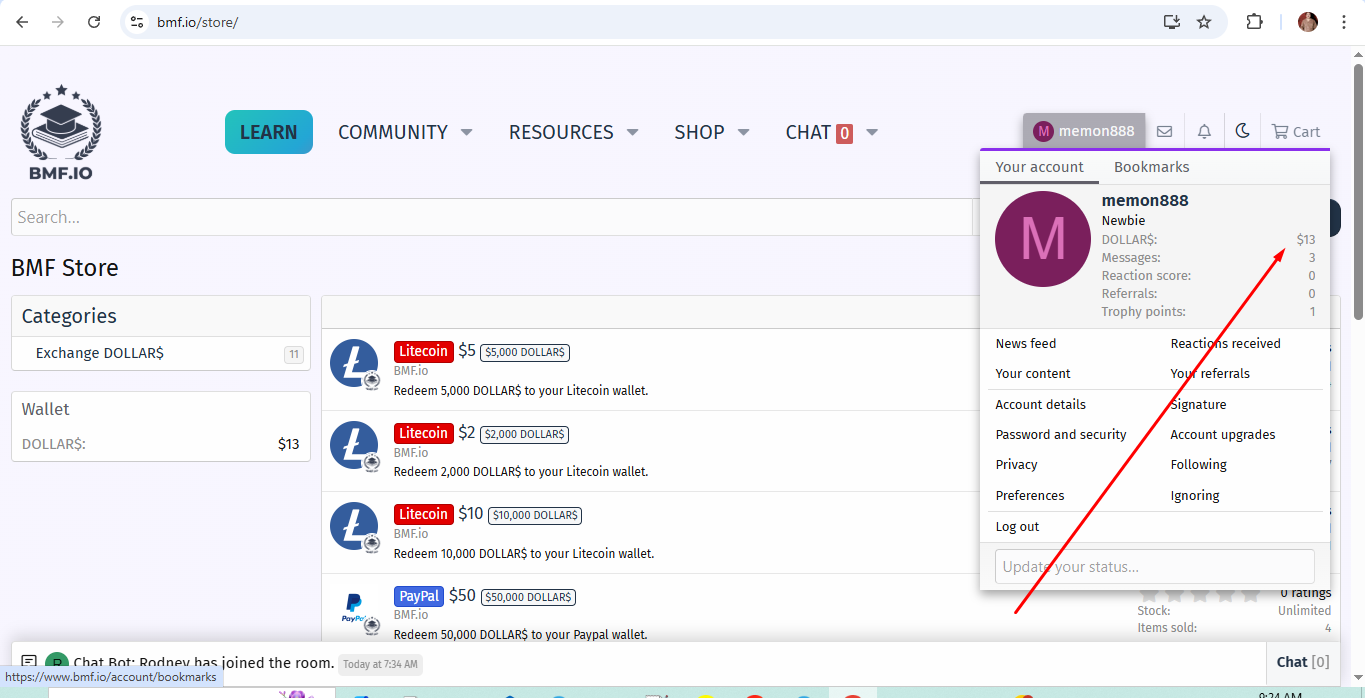Click the memon888 username in account menu
The height and width of the screenshot is (698, 1365).
[1145, 200]
